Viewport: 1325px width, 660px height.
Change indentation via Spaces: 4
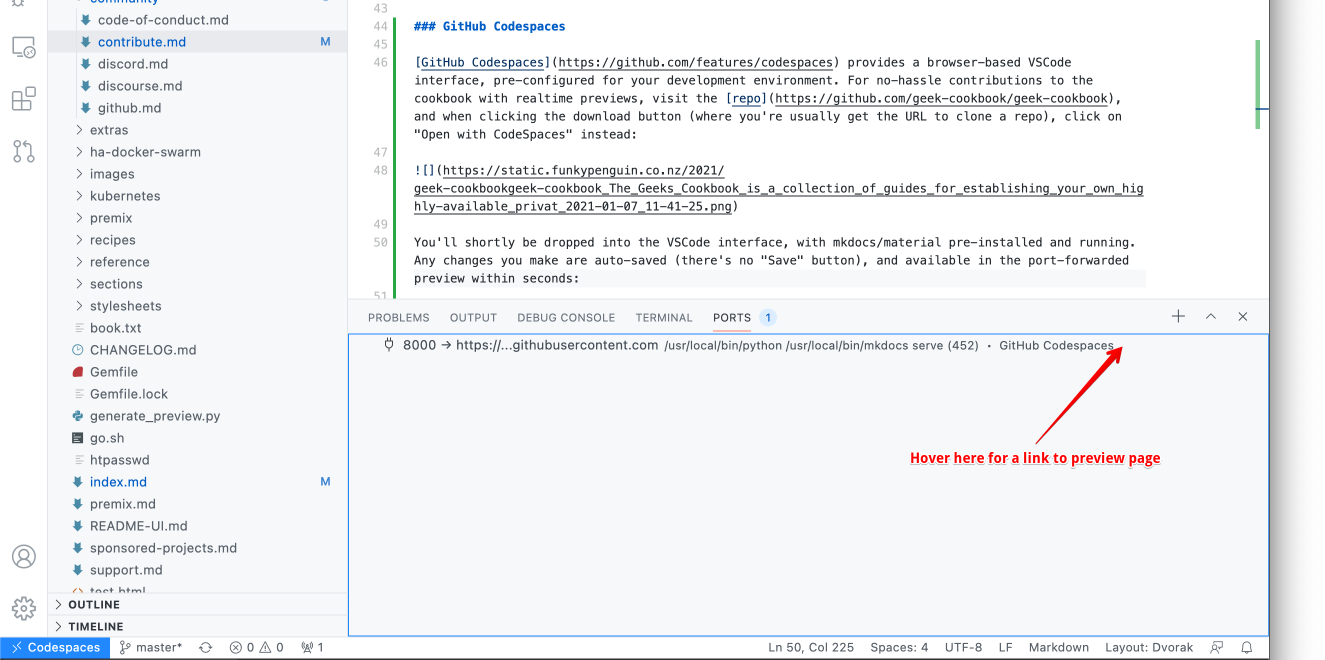point(899,648)
